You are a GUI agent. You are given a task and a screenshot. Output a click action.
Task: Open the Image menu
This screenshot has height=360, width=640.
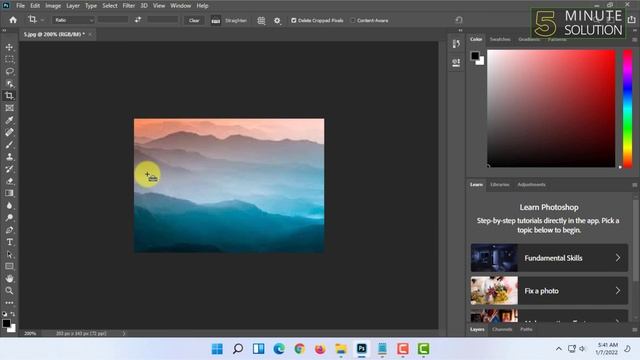pyautogui.click(x=53, y=6)
